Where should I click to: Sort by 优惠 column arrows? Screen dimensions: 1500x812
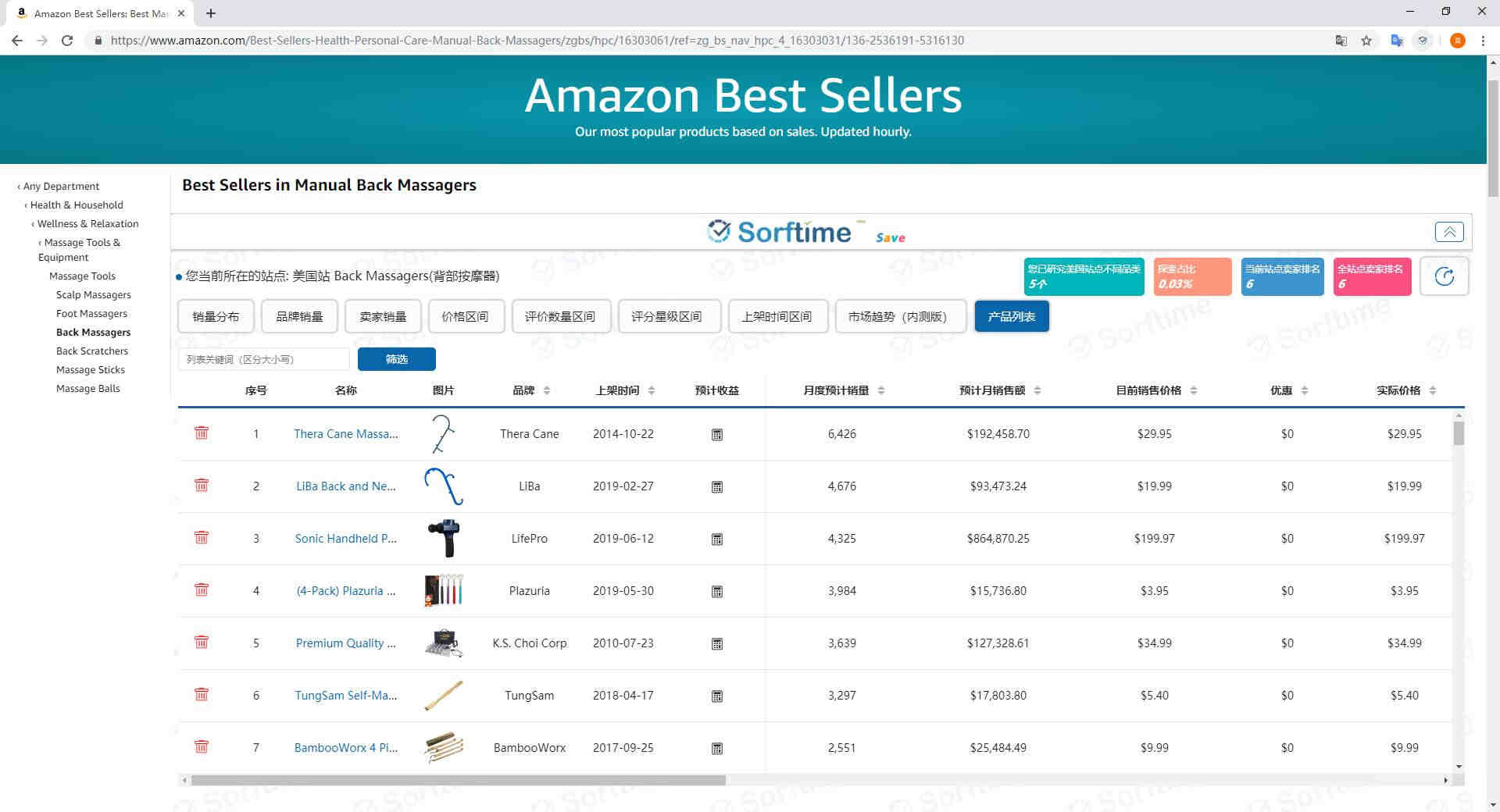click(x=1305, y=390)
